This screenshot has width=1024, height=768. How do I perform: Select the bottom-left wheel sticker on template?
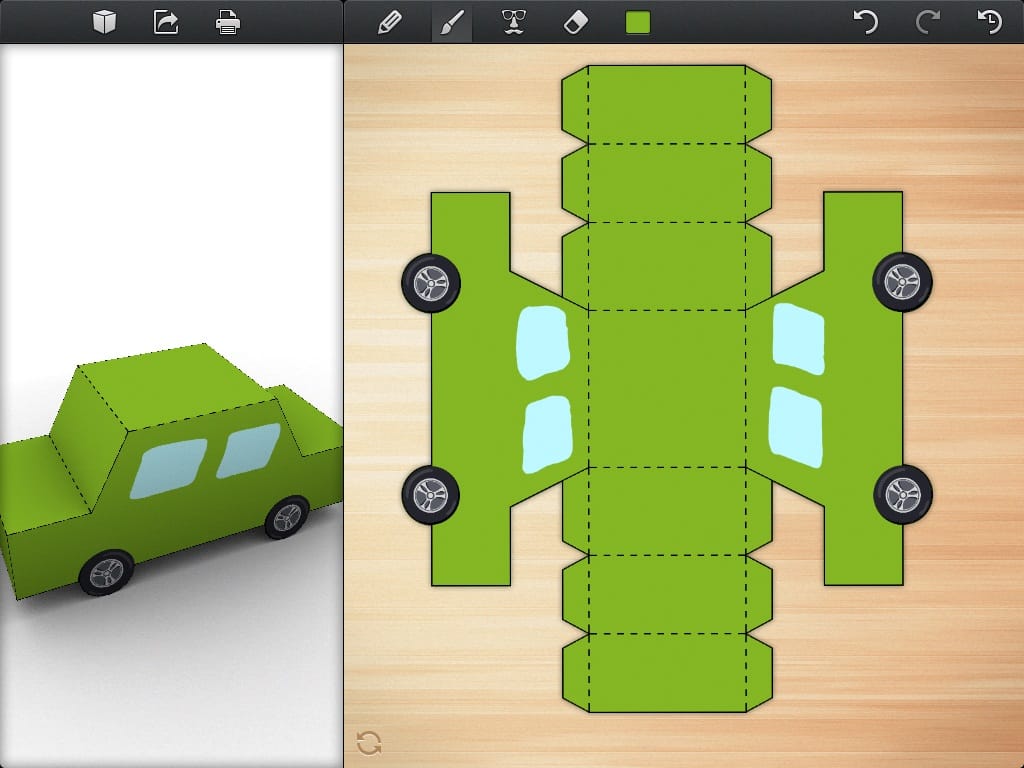431,494
